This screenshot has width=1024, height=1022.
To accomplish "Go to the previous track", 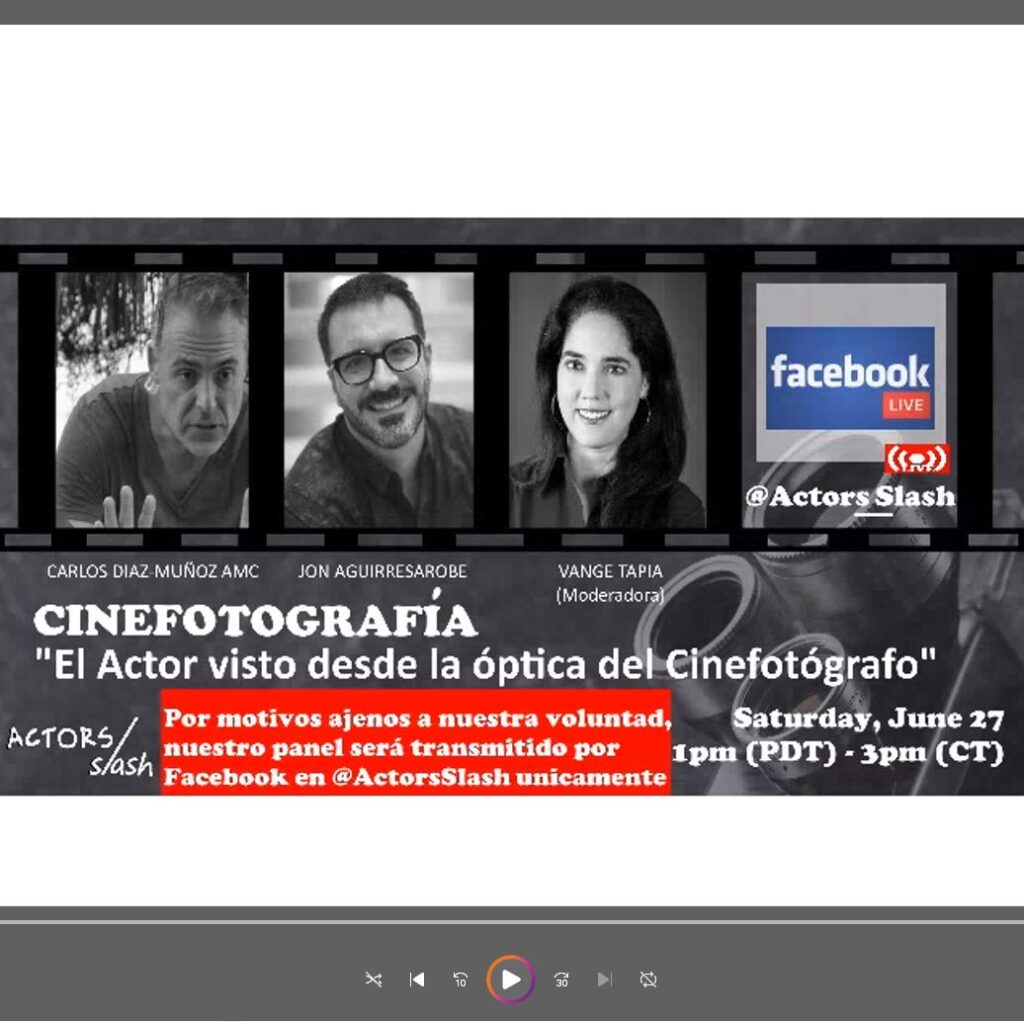I will pos(417,979).
